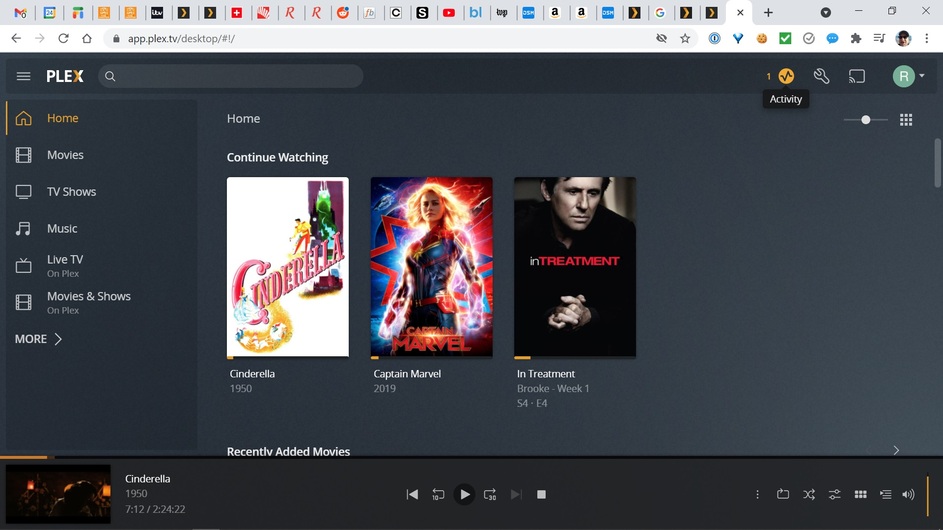943x530 pixels.
Task: Click the page vertical scrollbar
Action: coord(938,163)
